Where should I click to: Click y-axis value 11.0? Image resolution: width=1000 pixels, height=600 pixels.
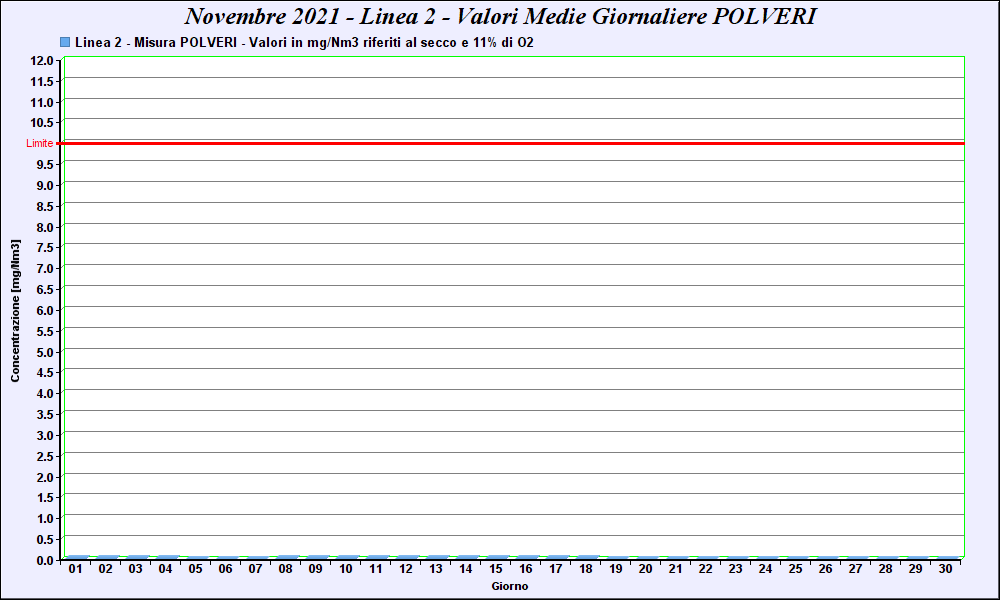click(x=41, y=103)
